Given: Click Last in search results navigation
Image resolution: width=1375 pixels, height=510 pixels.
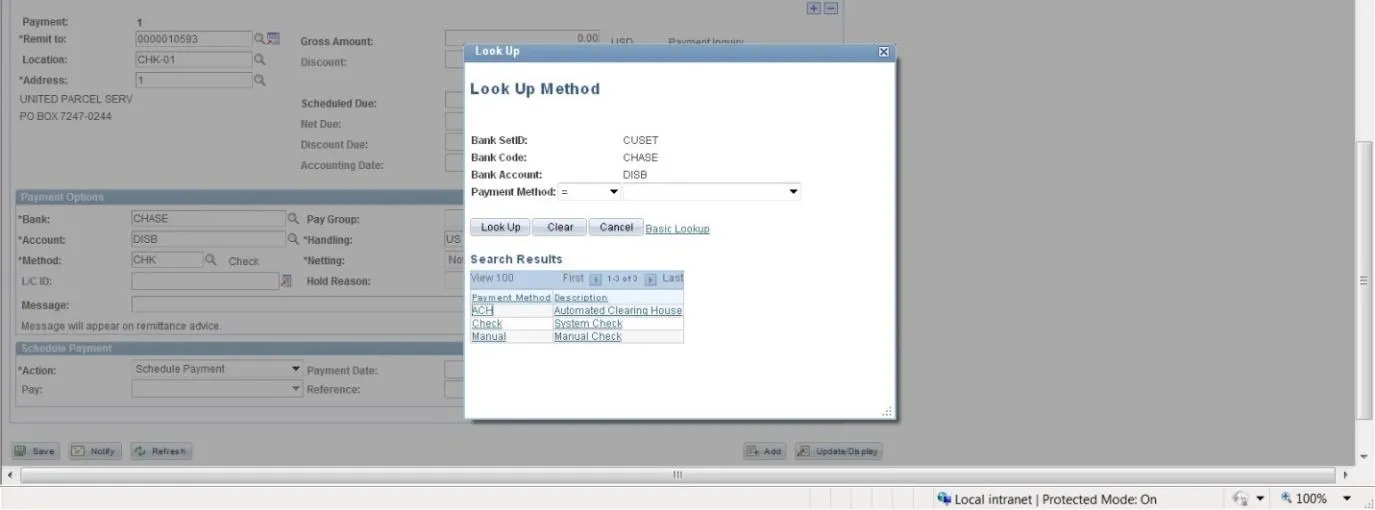Looking at the screenshot, I should pos(673,278).
